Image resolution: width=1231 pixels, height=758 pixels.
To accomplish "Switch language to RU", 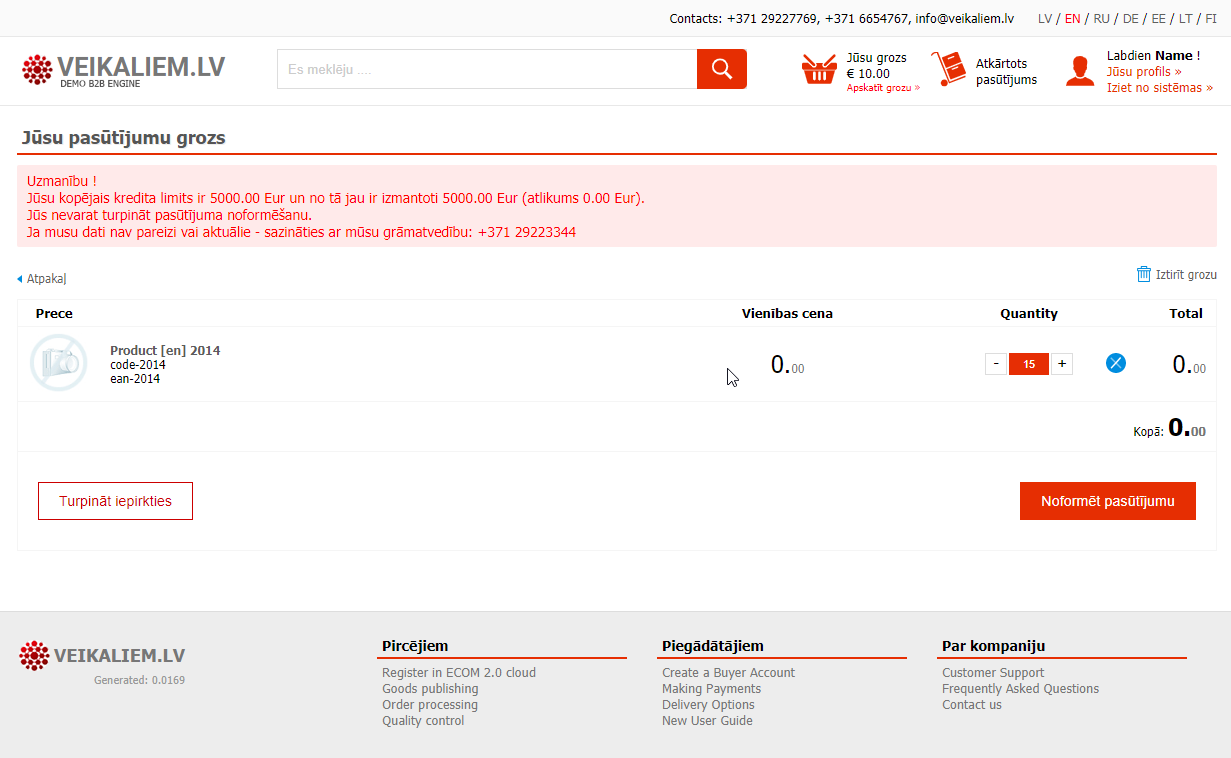I will [1101, 18].
